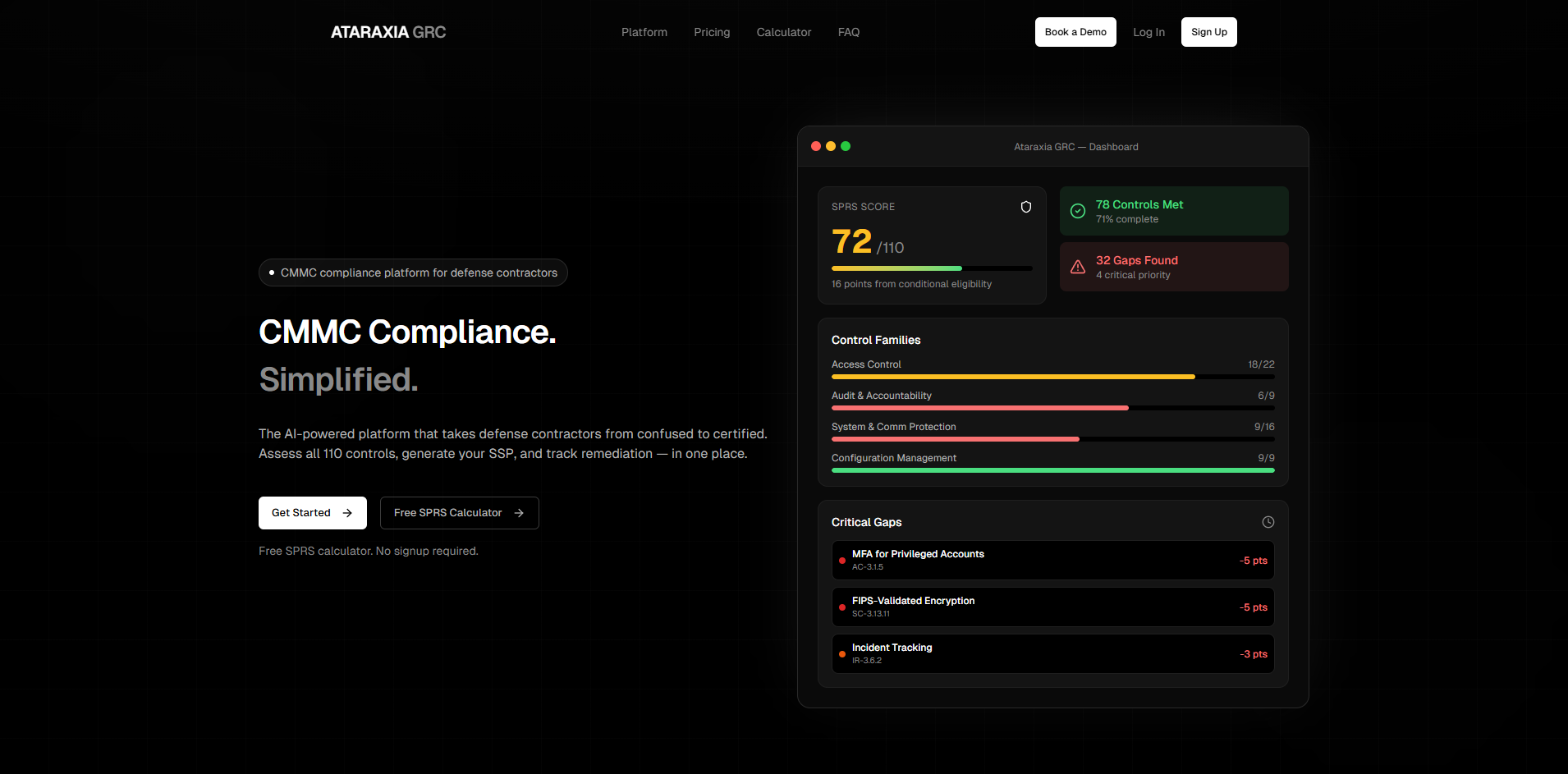Click the System & Comm Protection label
This screenshot has height=774, width=1568.
pos(894,427)
